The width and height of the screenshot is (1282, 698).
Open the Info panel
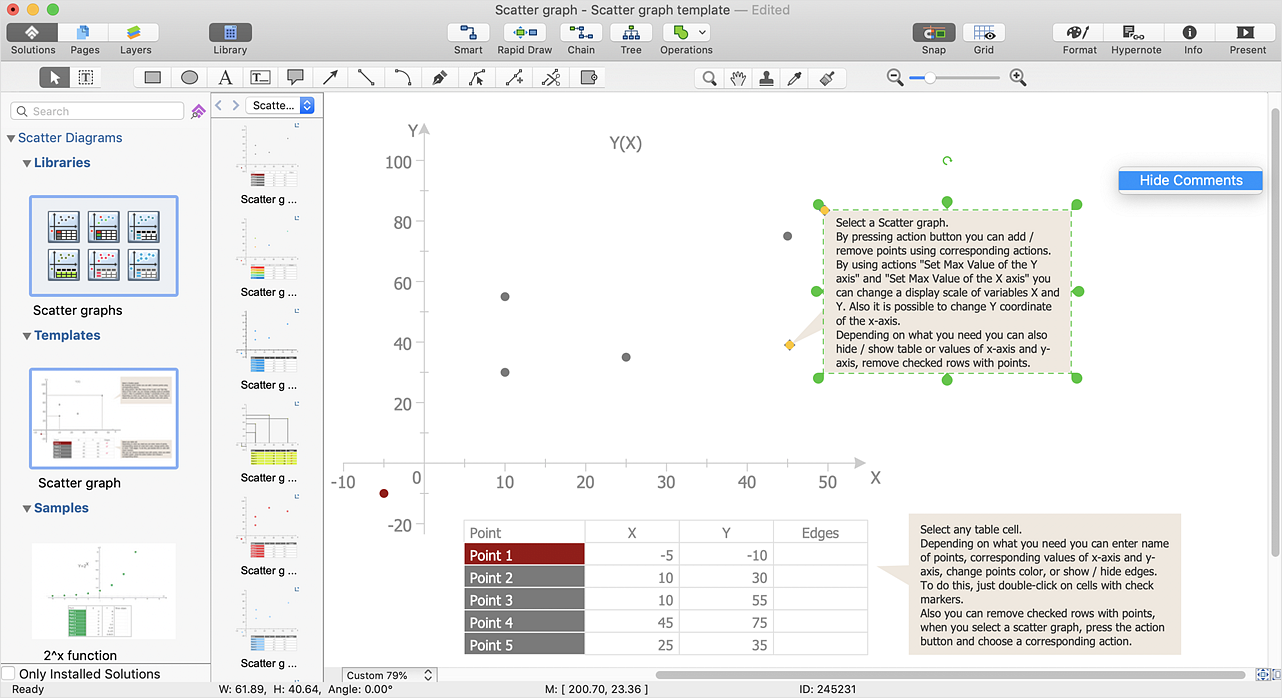click(1192, 33)
